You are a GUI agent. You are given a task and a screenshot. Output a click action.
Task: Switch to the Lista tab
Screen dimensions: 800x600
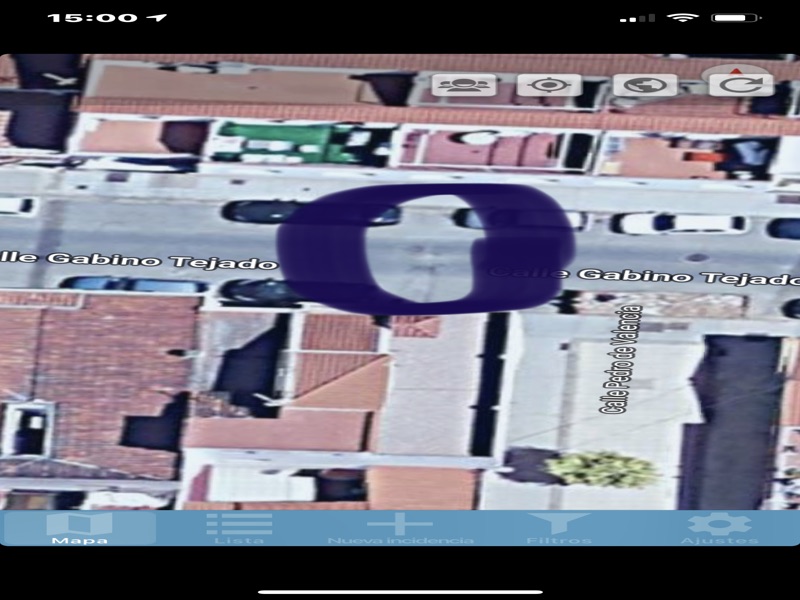(x=239, y=528)
